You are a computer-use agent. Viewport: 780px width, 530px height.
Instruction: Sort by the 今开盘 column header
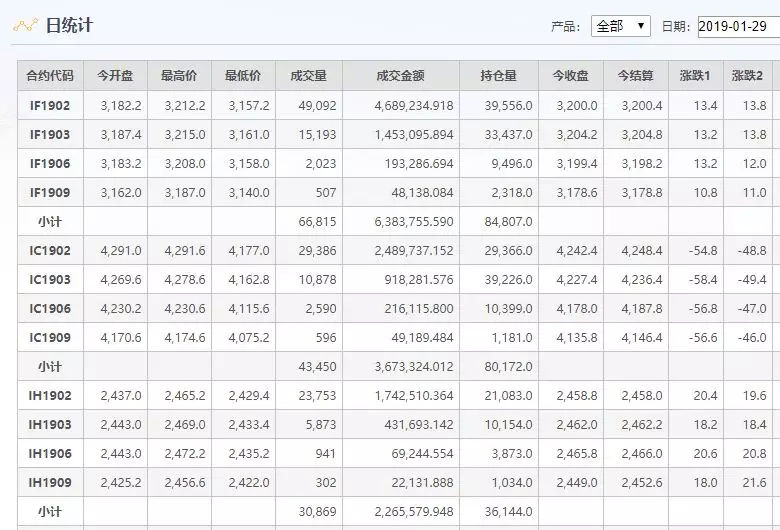click(x=115, y=76)
